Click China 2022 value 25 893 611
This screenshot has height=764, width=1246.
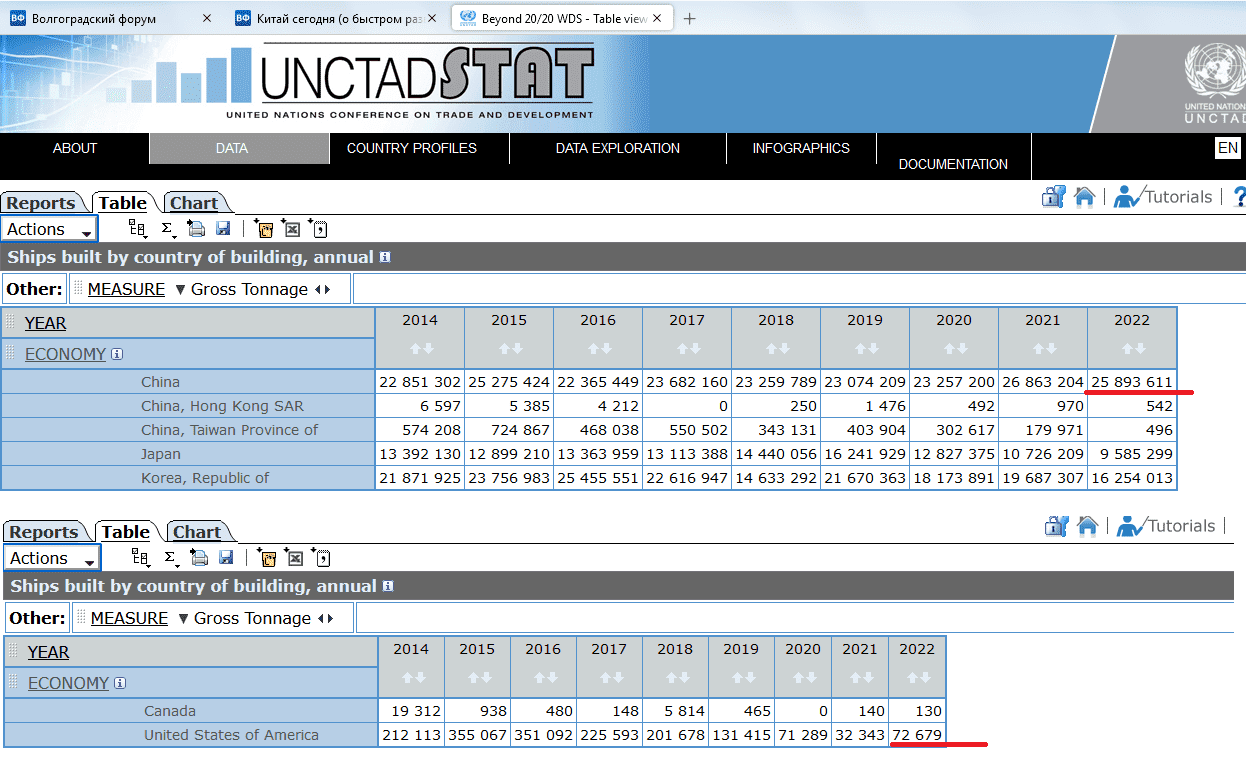1132,382
